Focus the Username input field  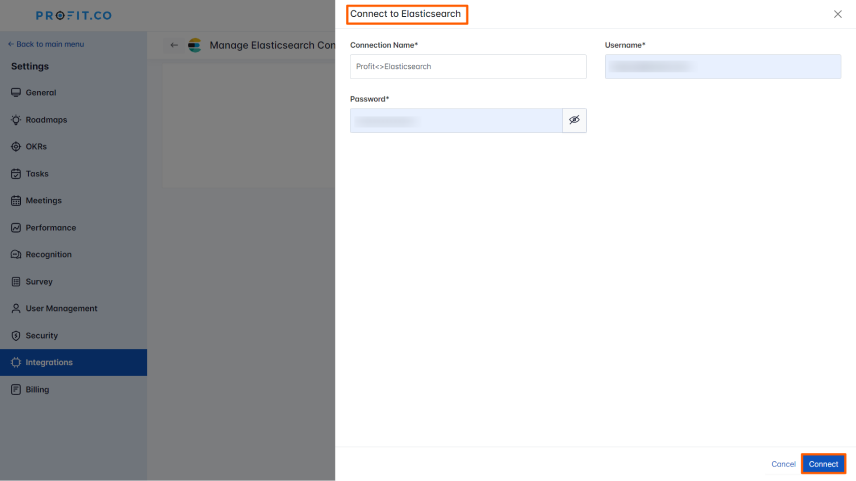click(723, 67)
